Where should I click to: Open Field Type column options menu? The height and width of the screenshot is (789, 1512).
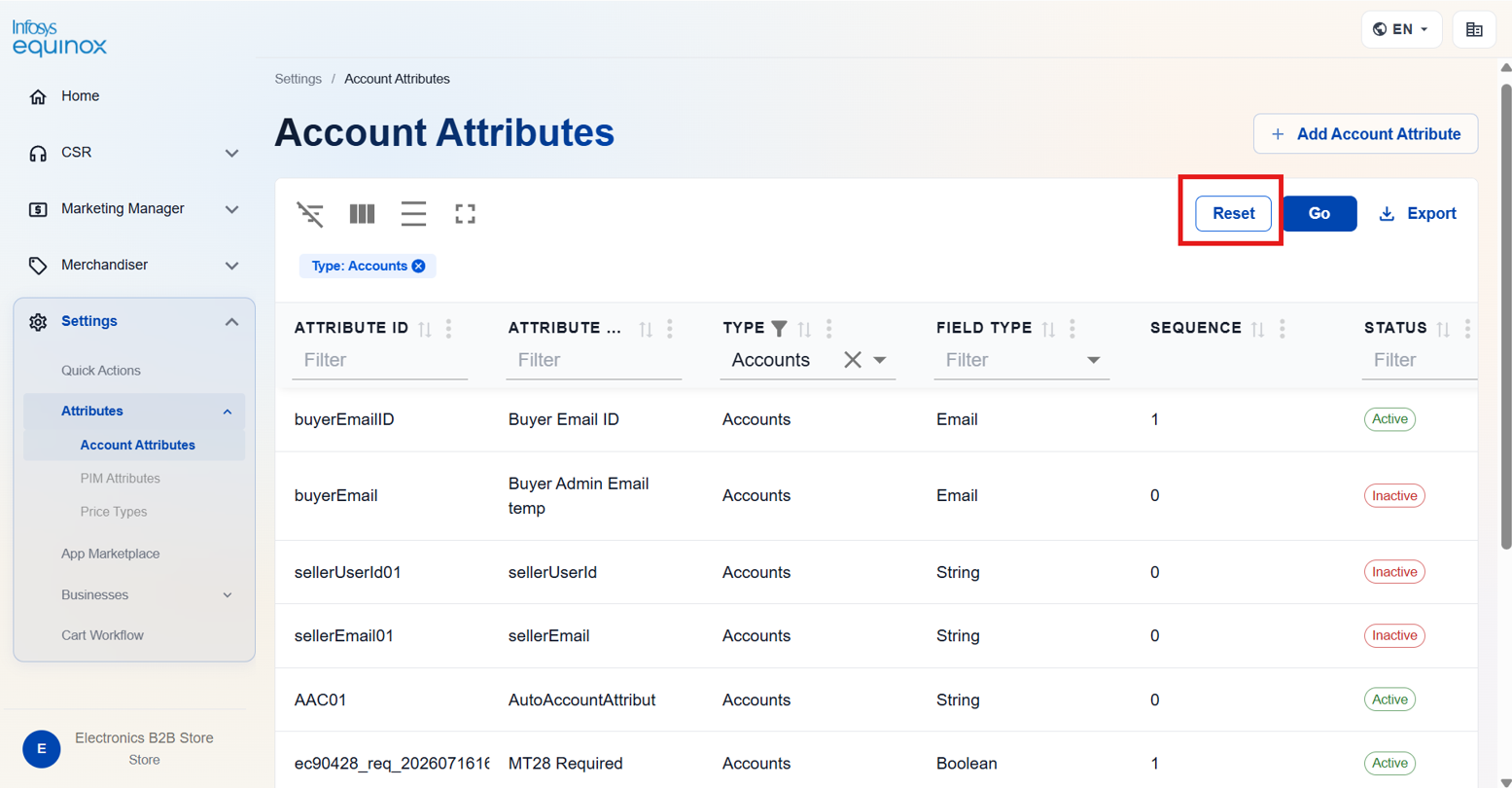[1072, 329]
